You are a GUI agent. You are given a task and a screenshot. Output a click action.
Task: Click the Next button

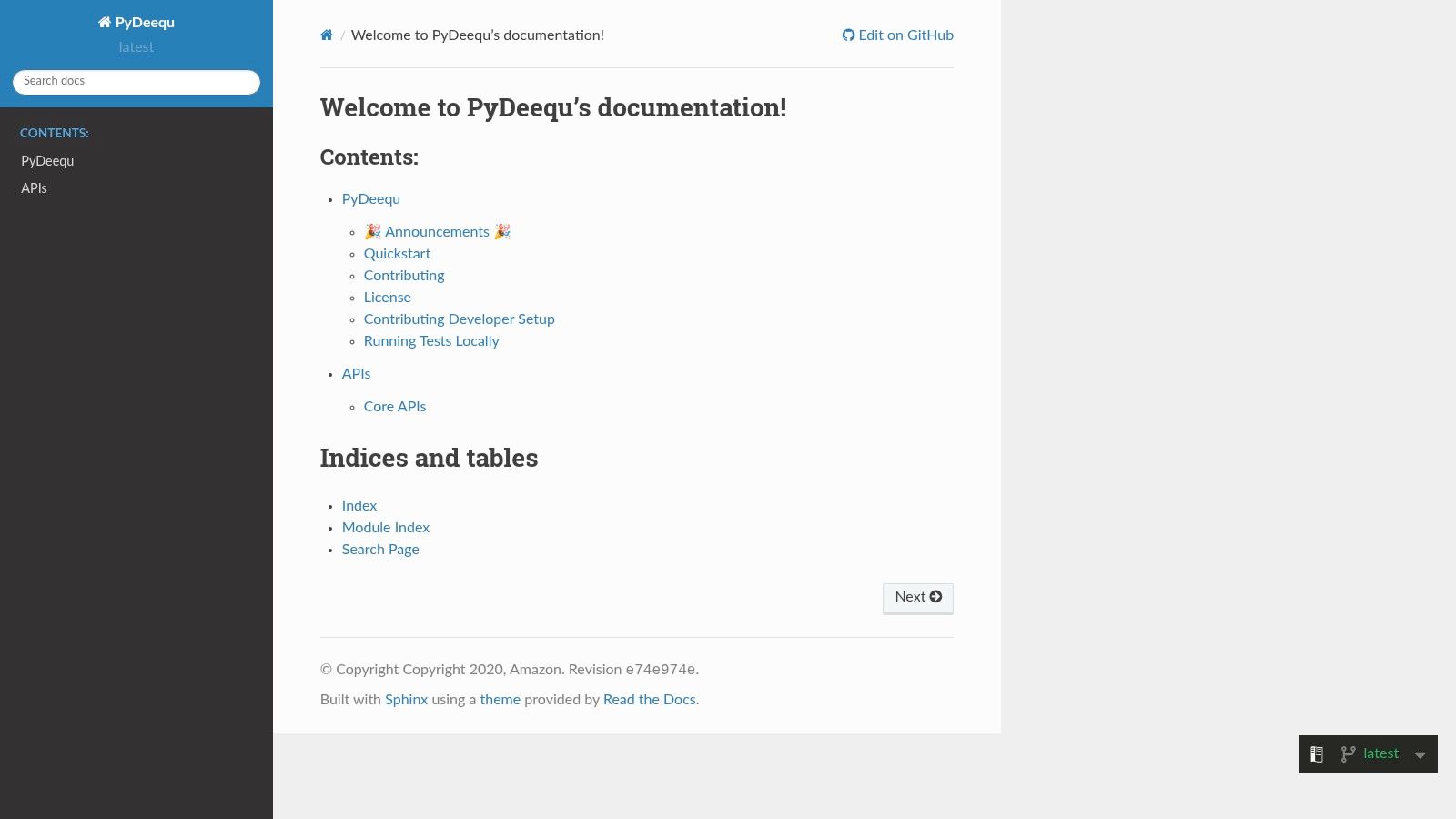click(918, 598)
